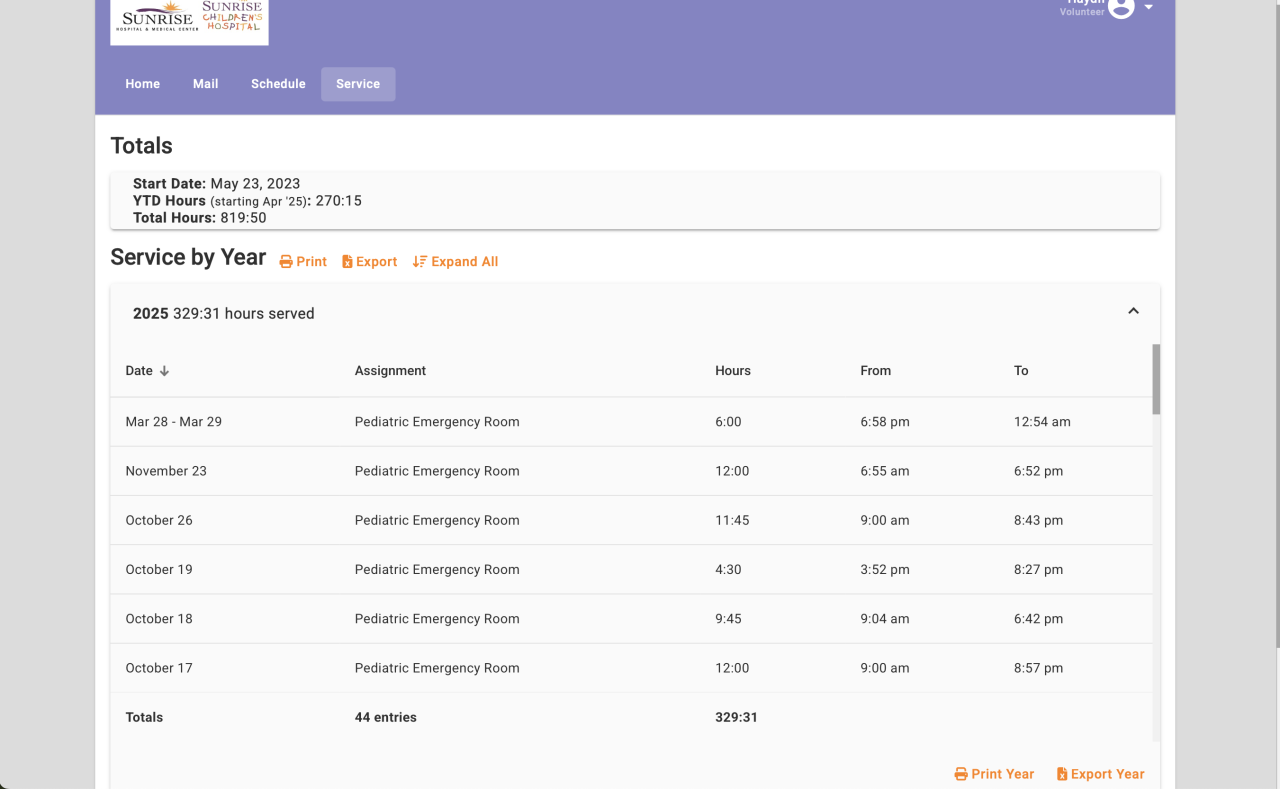The width and height of the screenshot is (1280, 789).
Task: Click the From column header
Action: (875, 371)
